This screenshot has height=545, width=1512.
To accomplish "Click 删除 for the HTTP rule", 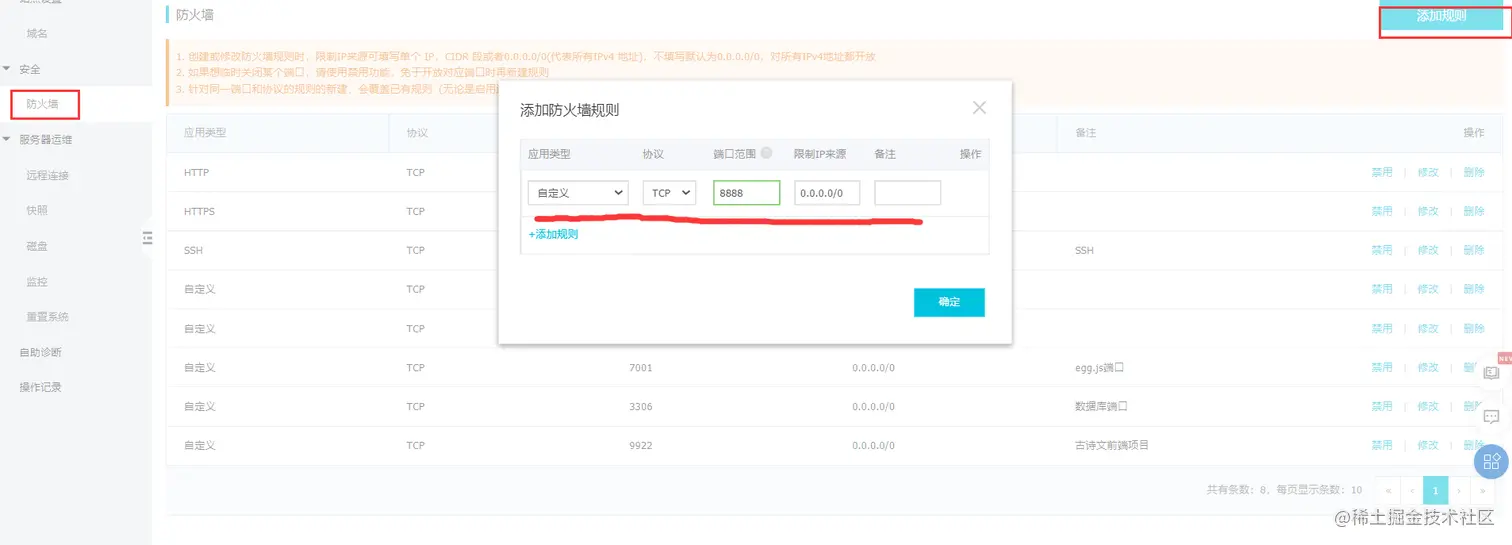I will 1474,172.
